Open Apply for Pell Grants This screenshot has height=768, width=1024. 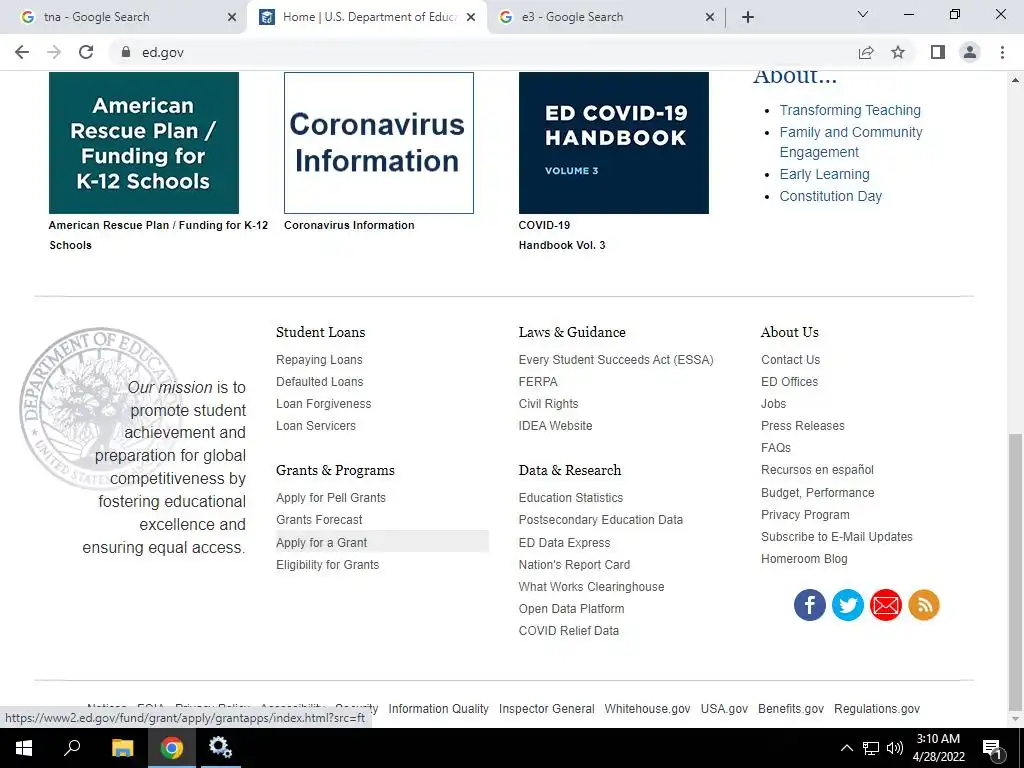pyautogui.click(x=330, y=498)
